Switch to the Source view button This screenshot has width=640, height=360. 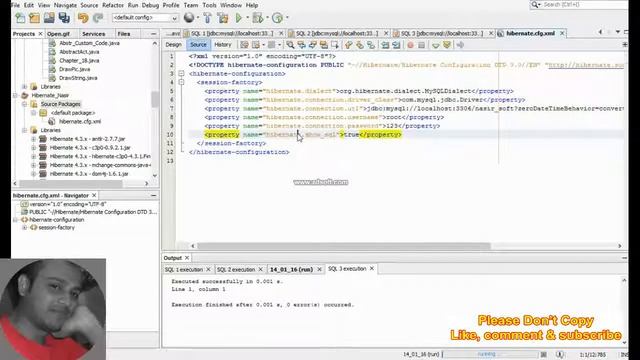tap(198, 45)
